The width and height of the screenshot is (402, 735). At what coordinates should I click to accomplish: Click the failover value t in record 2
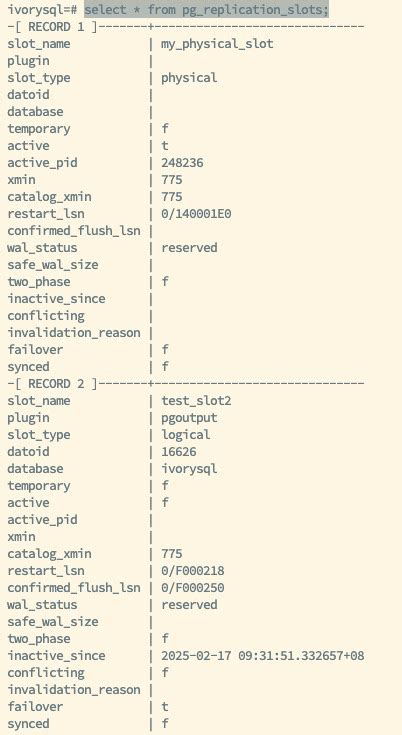click(x=164, y=707)
